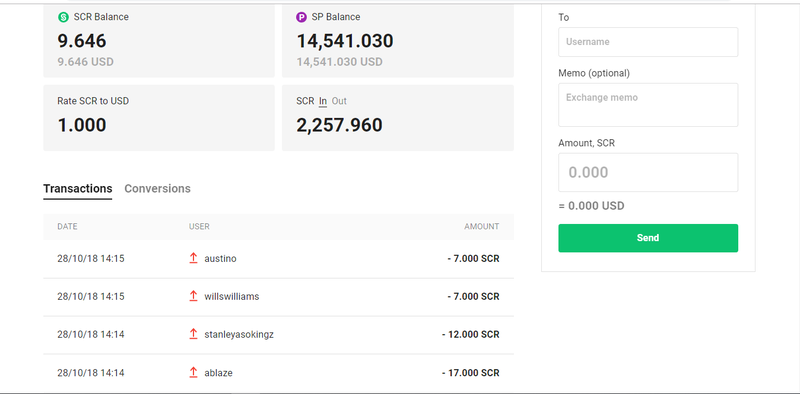Focus the Exchange memo text area
The width and height of the screenshot is (800, 394).
648,105
